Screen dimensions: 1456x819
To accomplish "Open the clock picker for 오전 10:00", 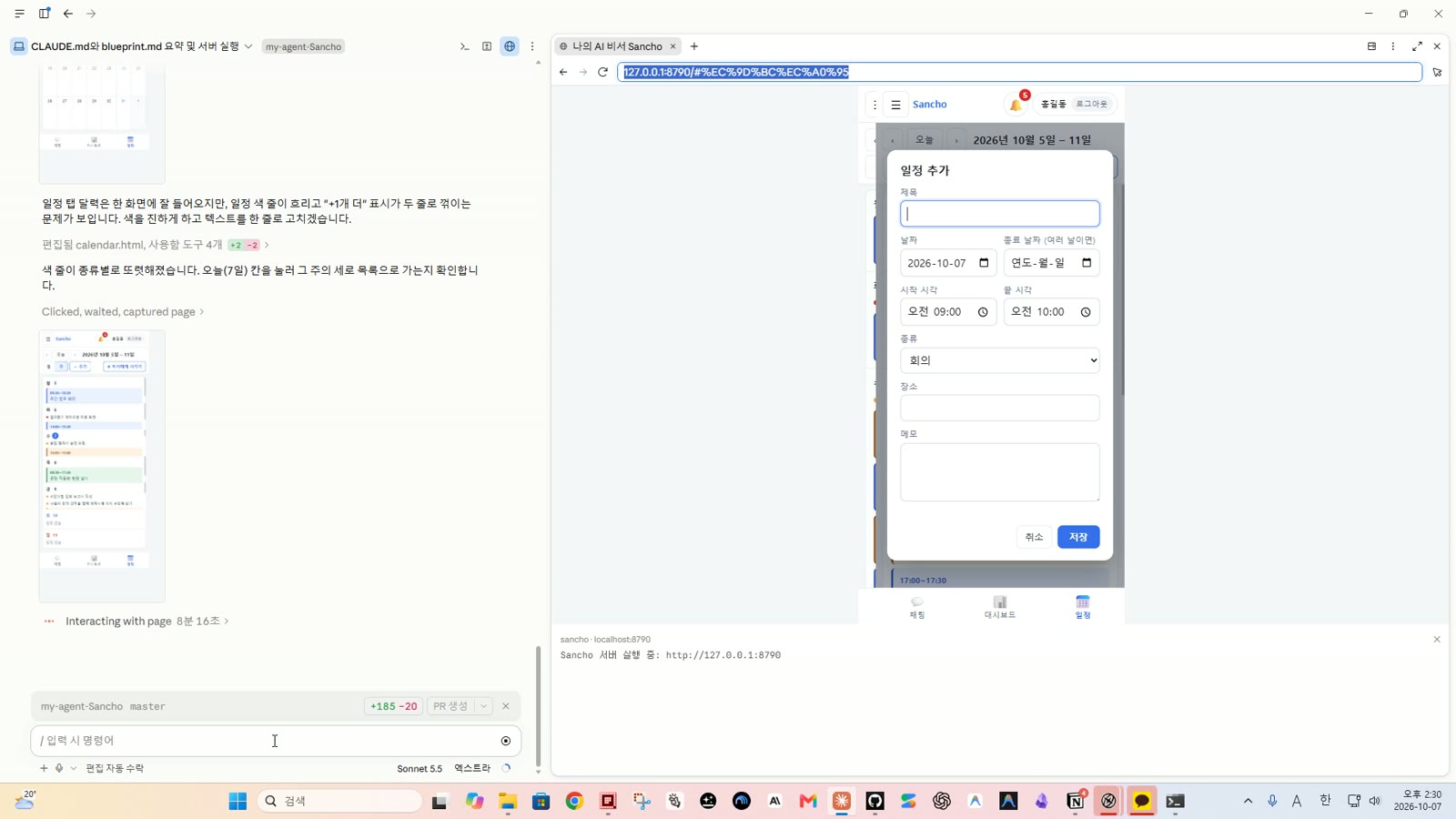I will pyautogui.click(x=1086, y=312).
